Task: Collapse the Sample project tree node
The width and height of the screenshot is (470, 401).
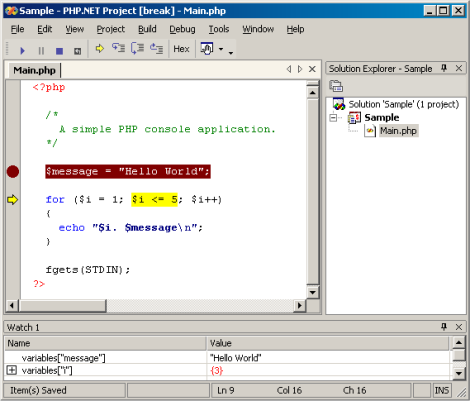Action: [333, 118]
